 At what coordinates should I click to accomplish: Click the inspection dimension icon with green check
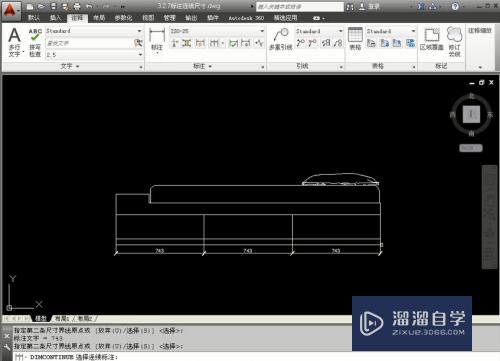pyautogui.click(x=234, y=43)
